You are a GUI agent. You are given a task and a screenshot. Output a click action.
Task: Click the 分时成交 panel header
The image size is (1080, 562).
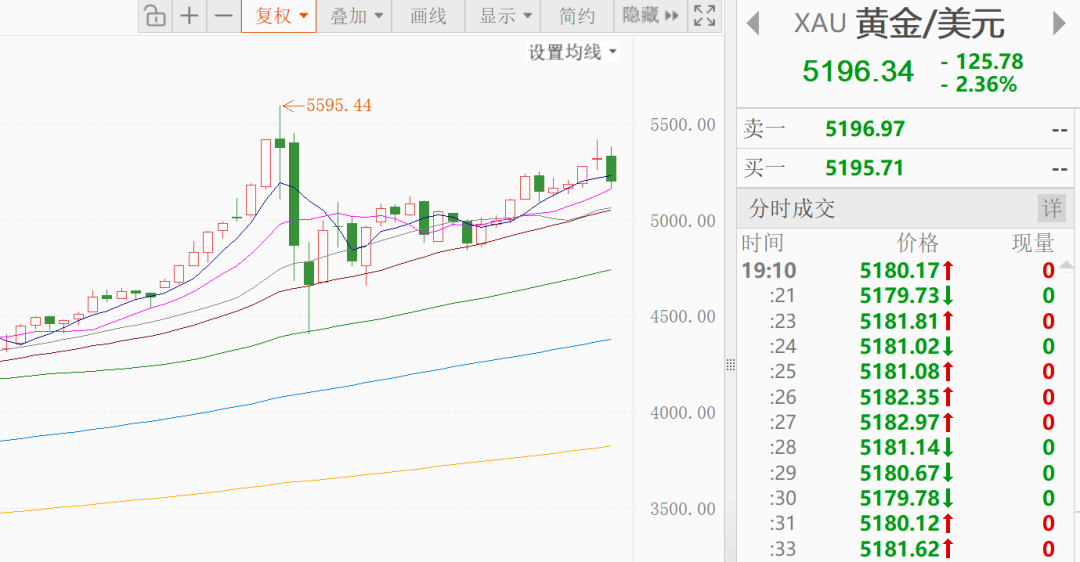pos(792,209)
